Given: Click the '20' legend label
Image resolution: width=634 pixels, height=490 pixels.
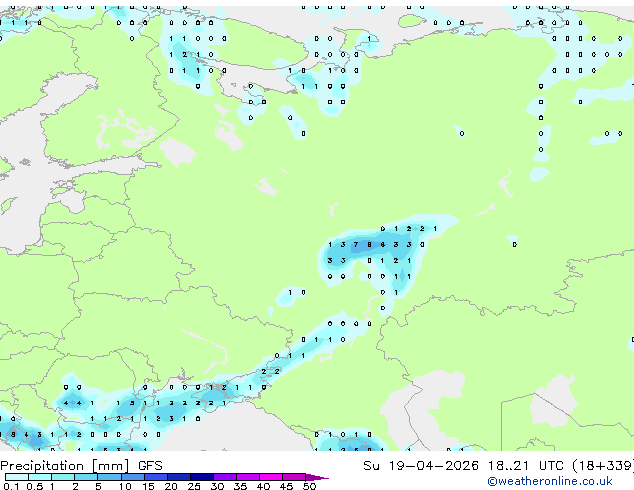Looking at the screenshot, I should pos(171,486).
